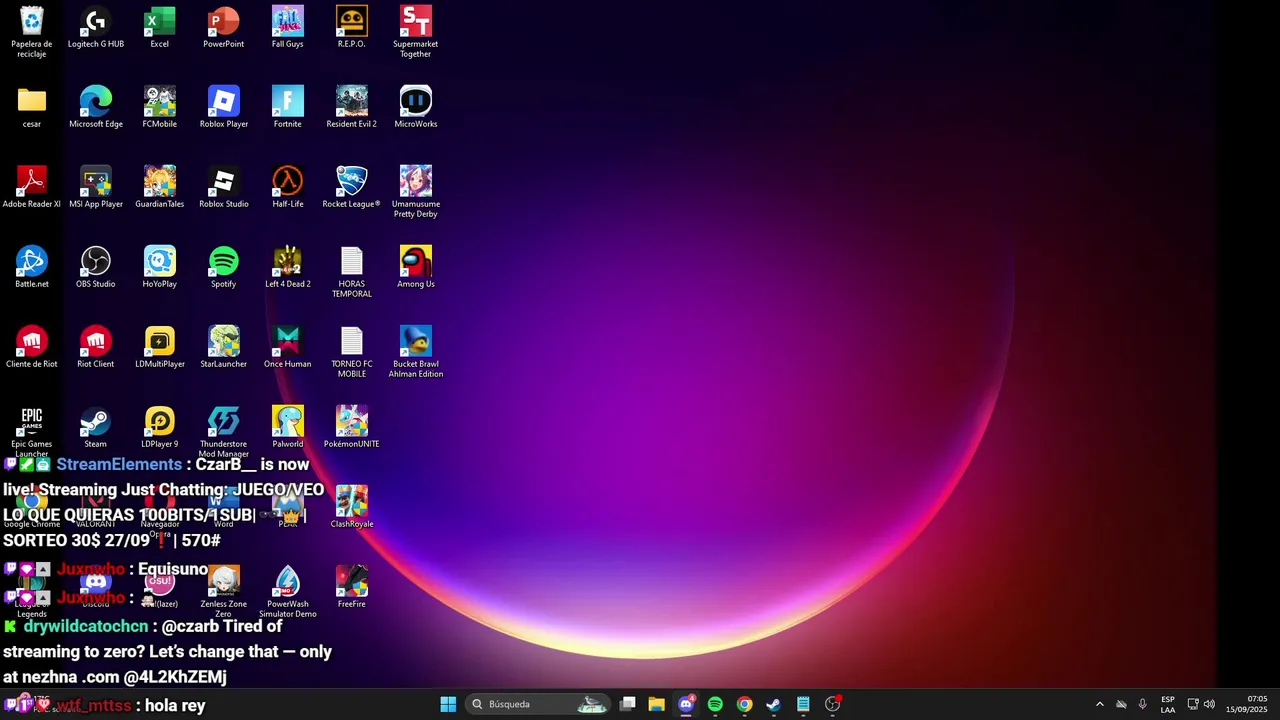Open the ESP LAA language switcher
1280x720 pixels.
coord(1168,704)
